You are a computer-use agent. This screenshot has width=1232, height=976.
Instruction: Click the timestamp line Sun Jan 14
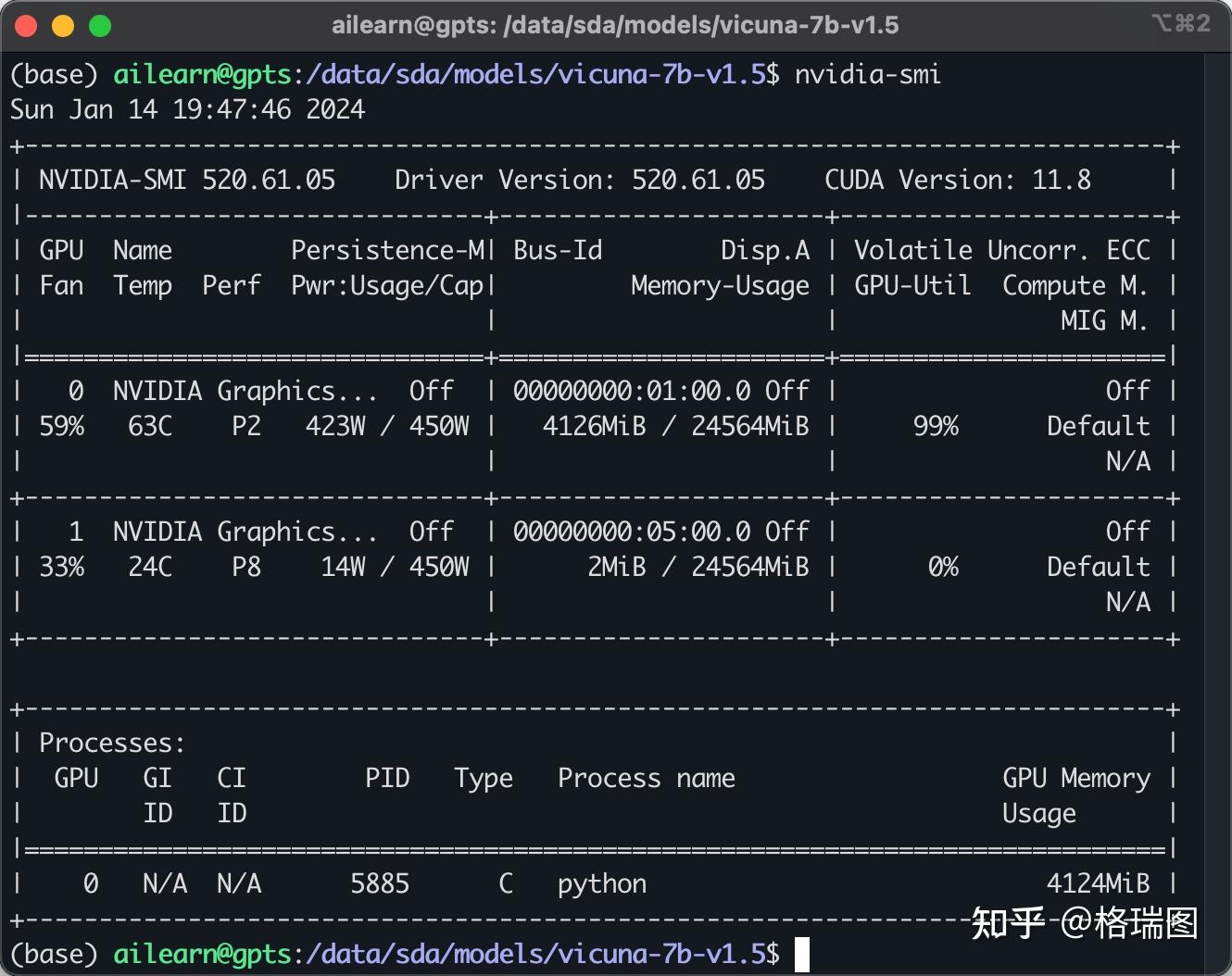[x=187, y=109]
